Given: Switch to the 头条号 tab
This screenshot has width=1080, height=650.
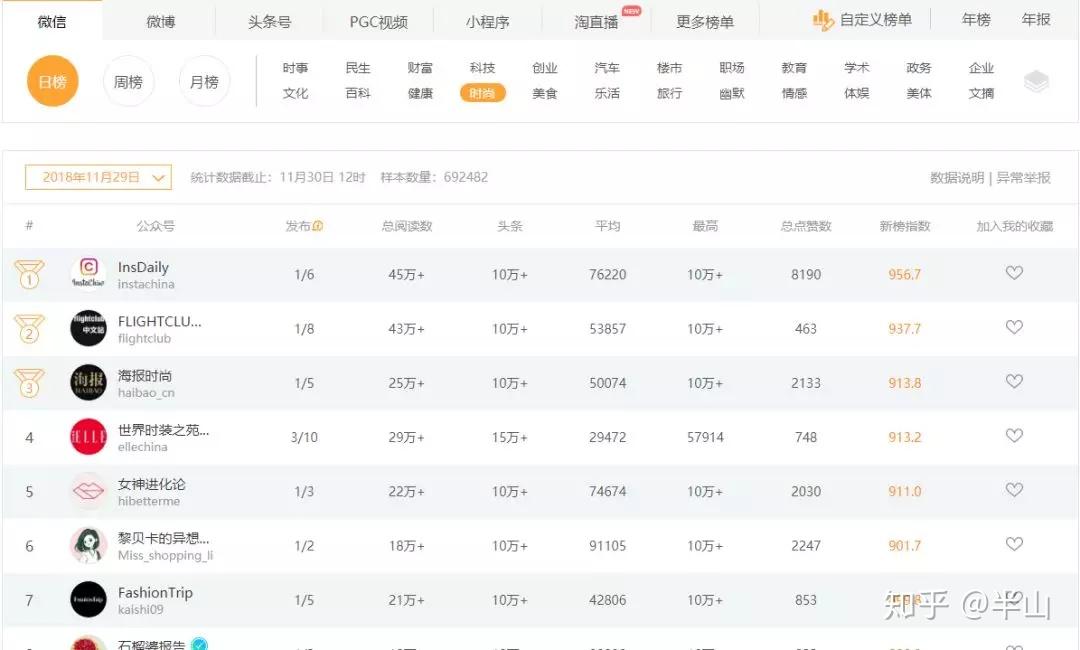Looking at the screenshot, I should (269, 21).
